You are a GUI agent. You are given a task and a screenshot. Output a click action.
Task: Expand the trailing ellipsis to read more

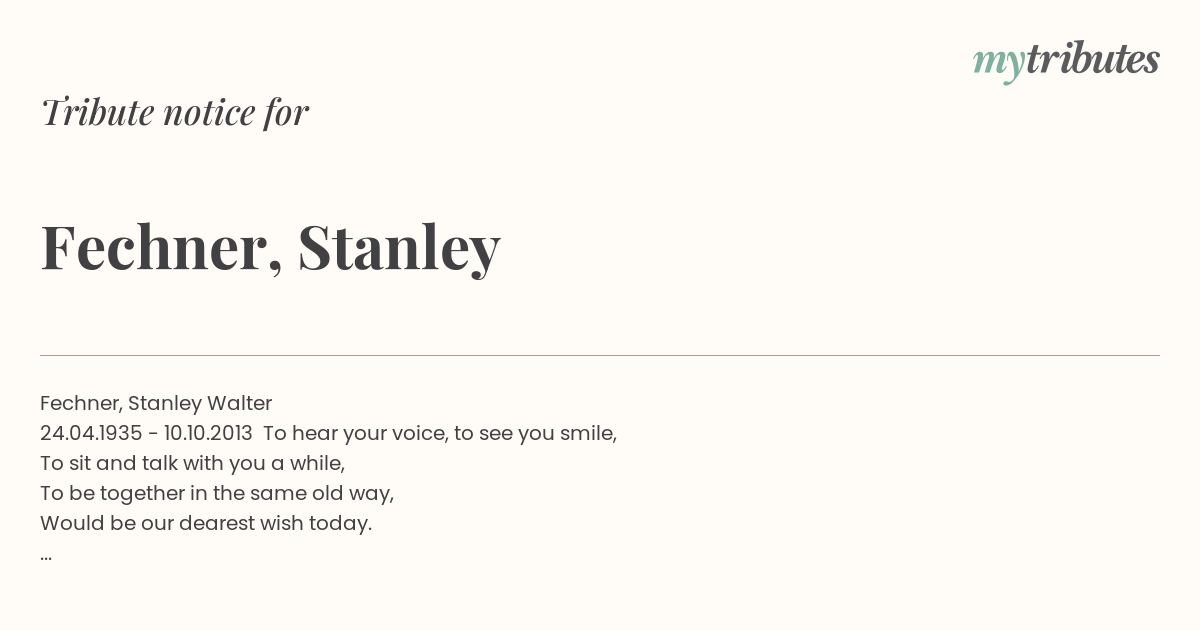click(46, 556)
